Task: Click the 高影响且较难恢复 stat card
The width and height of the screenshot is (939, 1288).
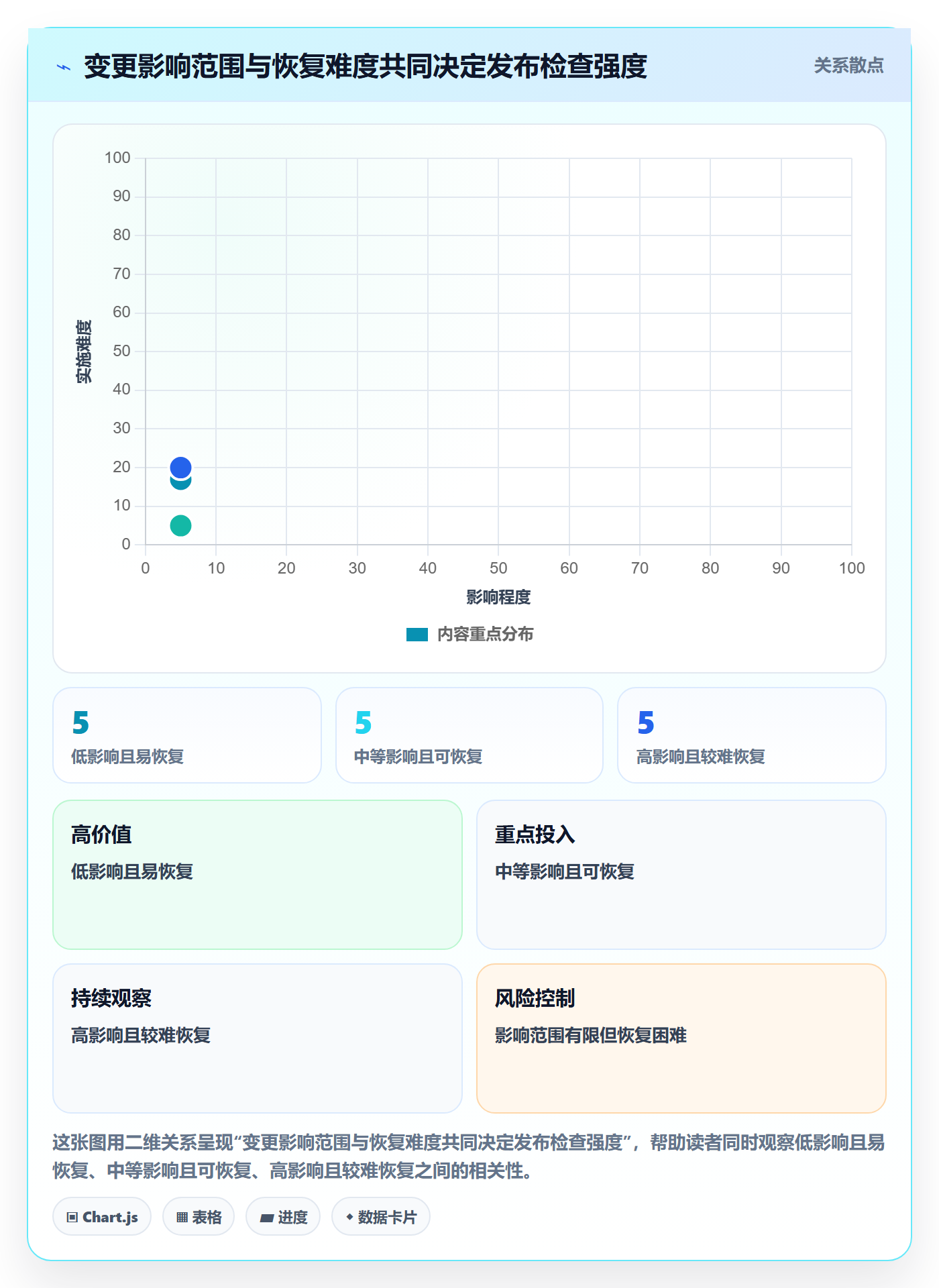Action: (x=752, y=735)
